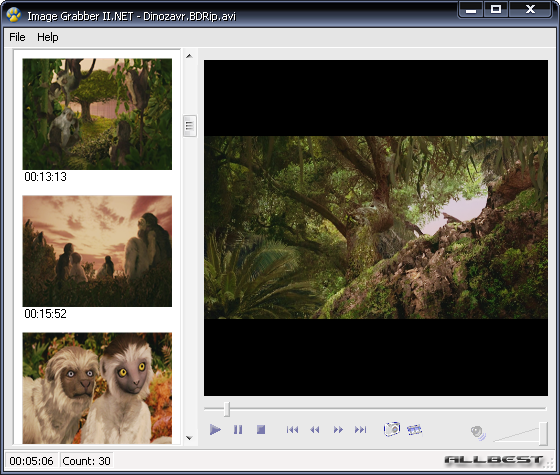The height and width of the screenshot is (475, 560).
Task: Click the thumbnail list scroll-down arrow
Action: [x=189, y=438]
